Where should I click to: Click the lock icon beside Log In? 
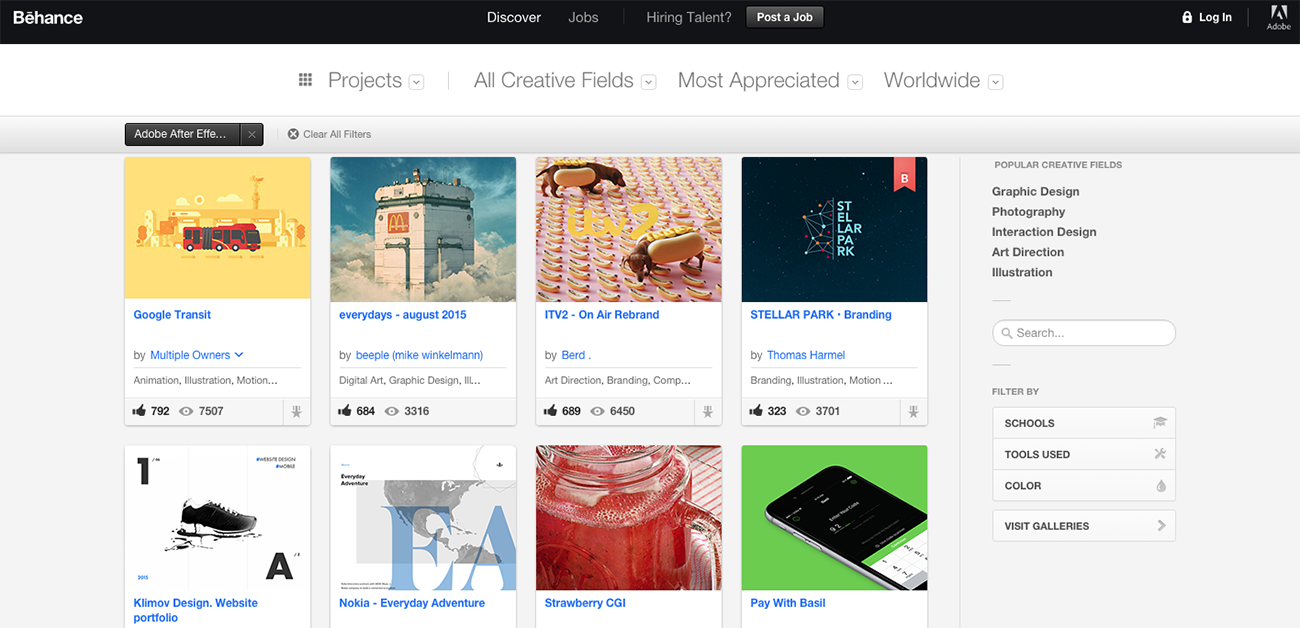(x=1187, y=17)
